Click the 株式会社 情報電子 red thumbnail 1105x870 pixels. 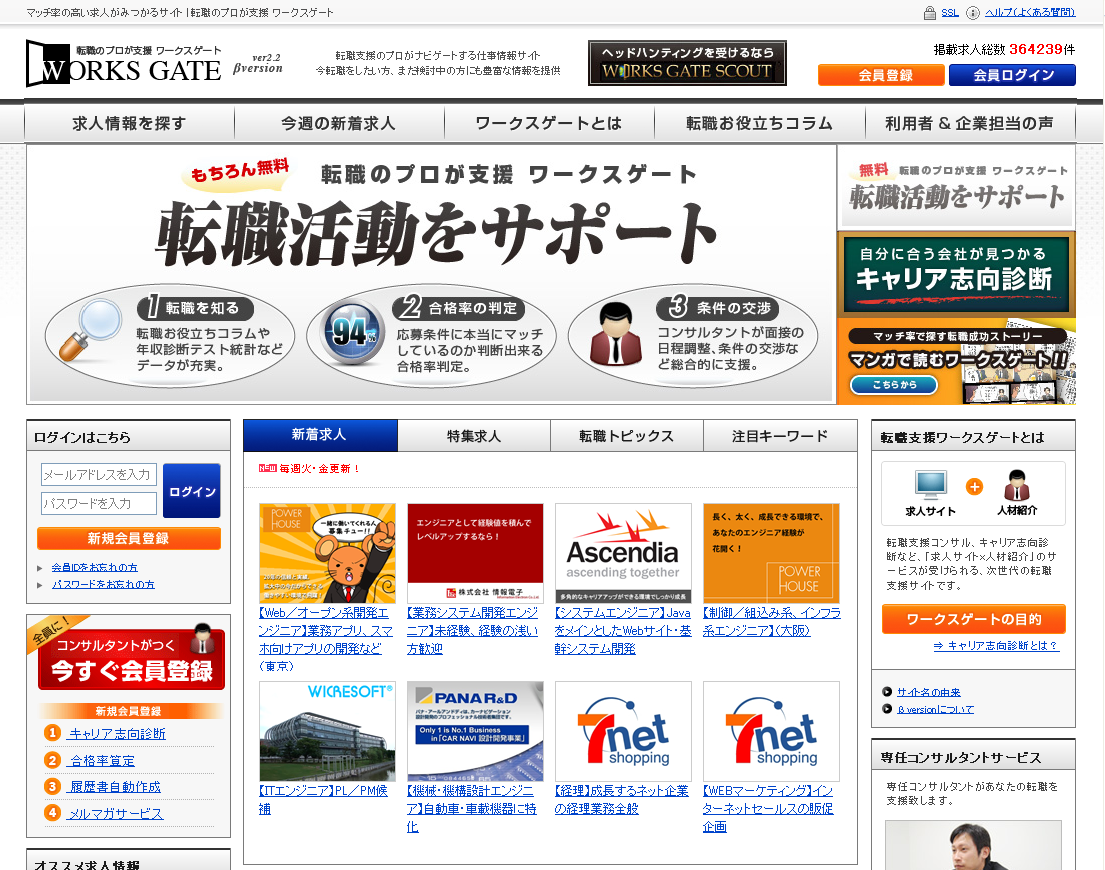[475, 553]
